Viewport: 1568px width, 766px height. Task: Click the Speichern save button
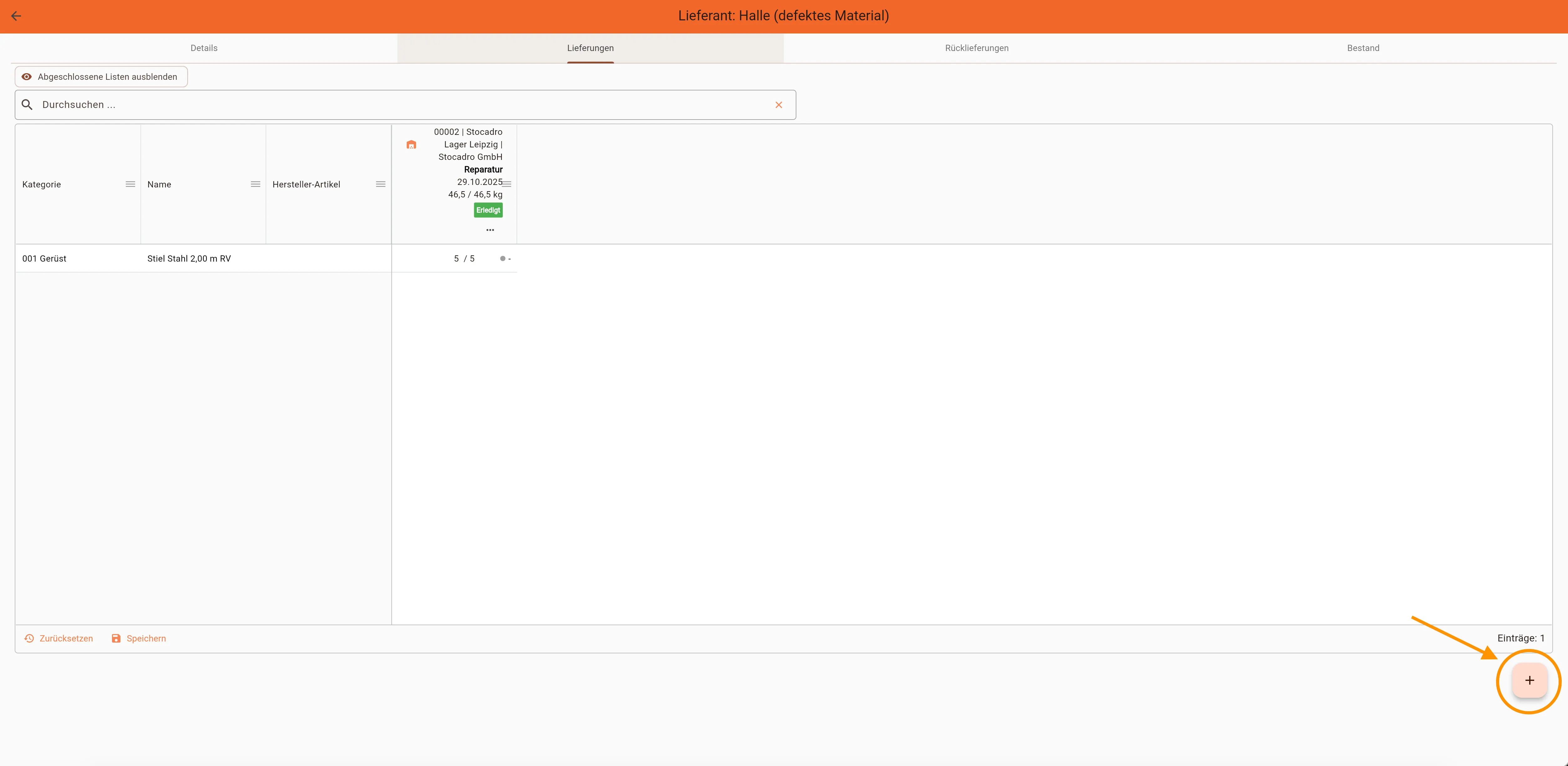click(139, 638)
